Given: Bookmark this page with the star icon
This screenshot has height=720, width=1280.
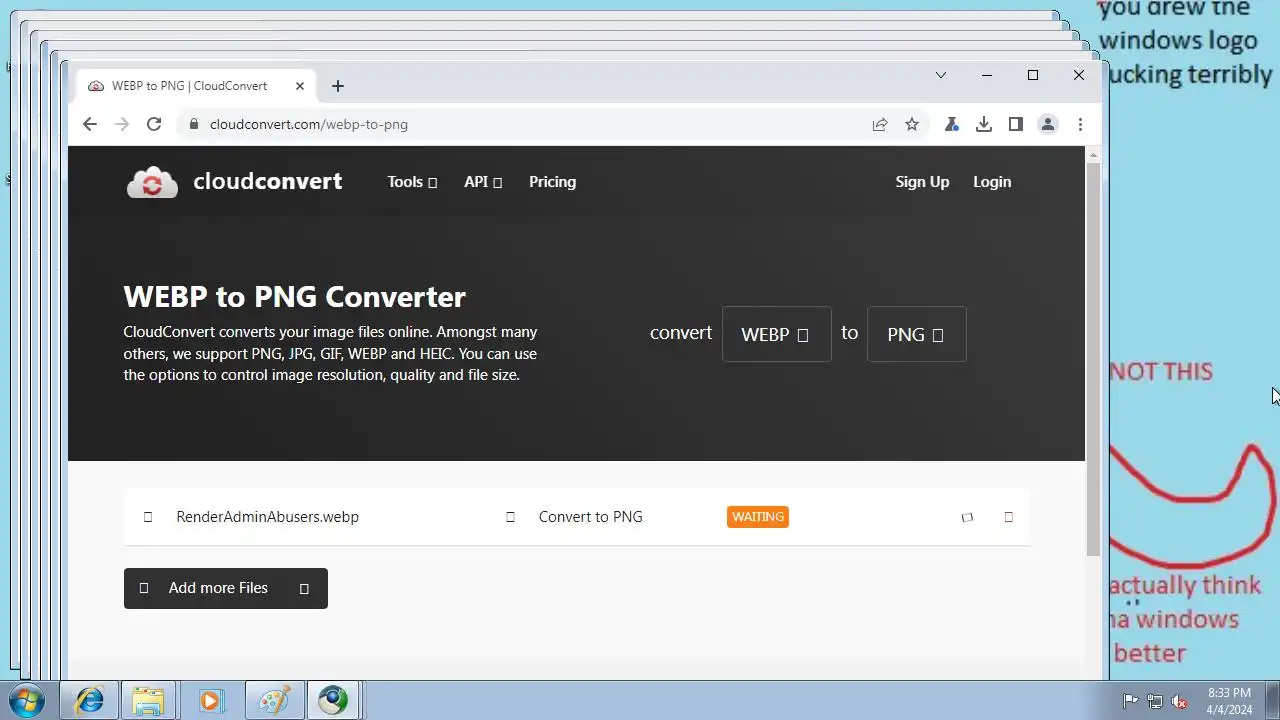Looking at the screenshot, I should point(912,124).
